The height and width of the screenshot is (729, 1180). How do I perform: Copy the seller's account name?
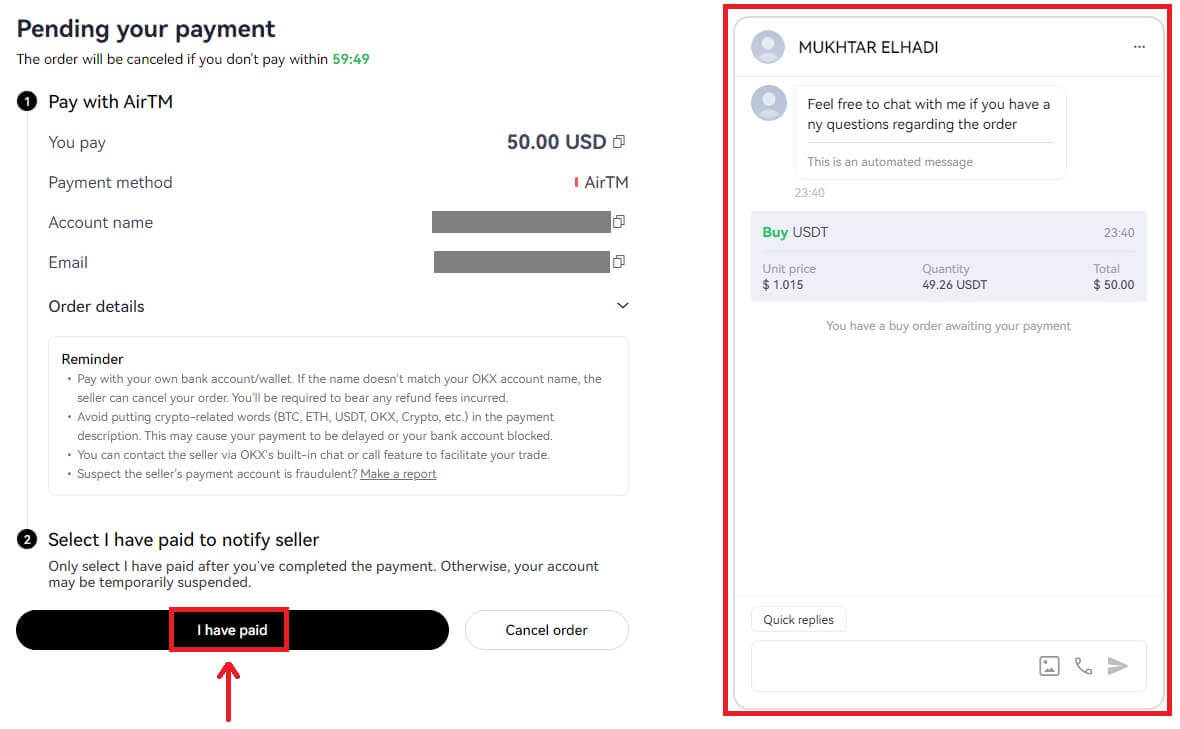point(618,222)
